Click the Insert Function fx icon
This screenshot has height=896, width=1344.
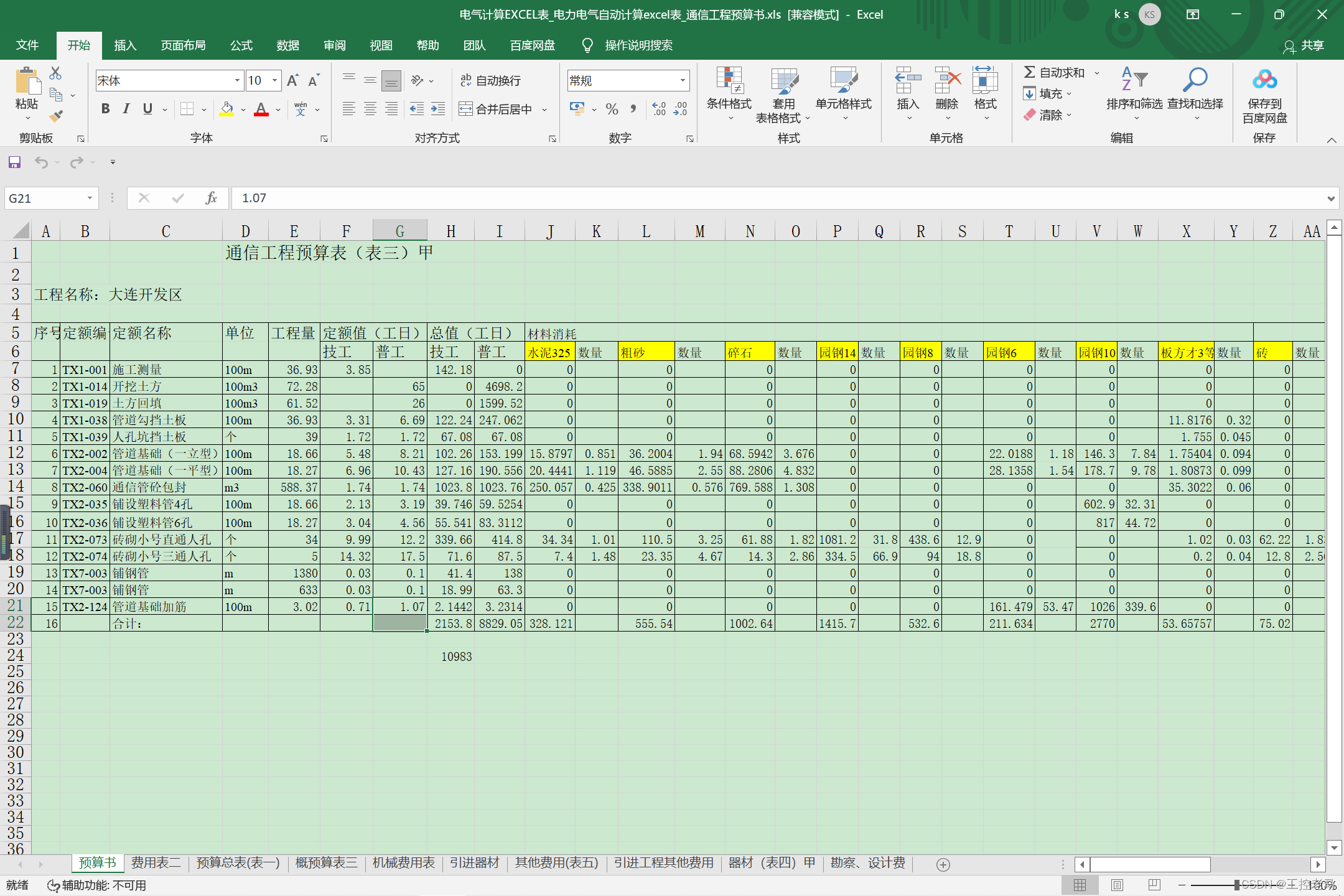click(211, 198)
